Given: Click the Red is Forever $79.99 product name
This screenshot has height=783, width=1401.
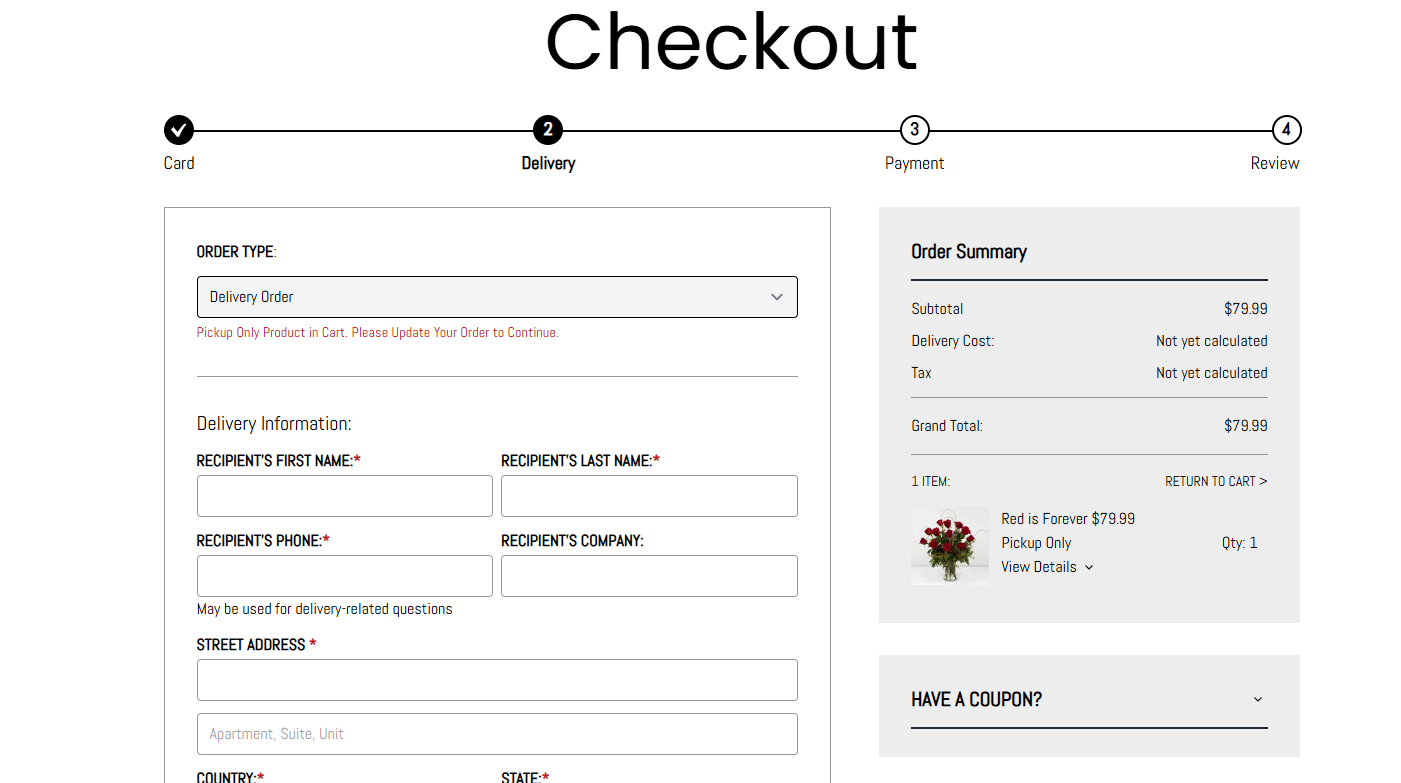Looking at the screenshot, I should 1068,519.
